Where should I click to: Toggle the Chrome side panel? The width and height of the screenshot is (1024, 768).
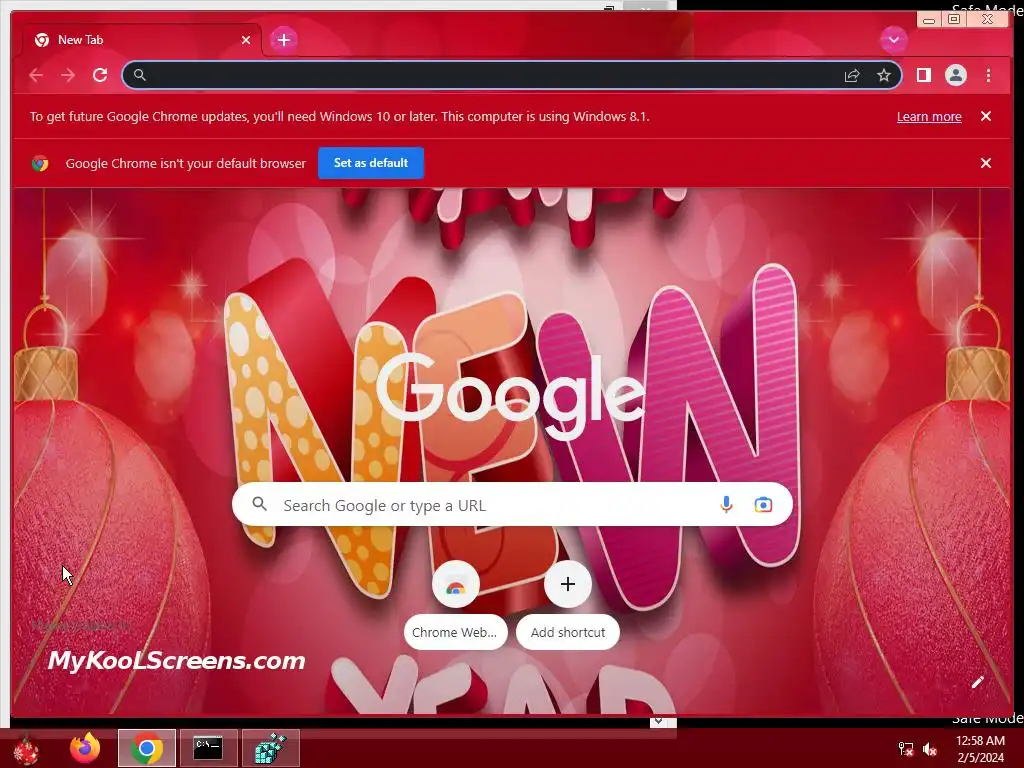click(x=923, y=75)
